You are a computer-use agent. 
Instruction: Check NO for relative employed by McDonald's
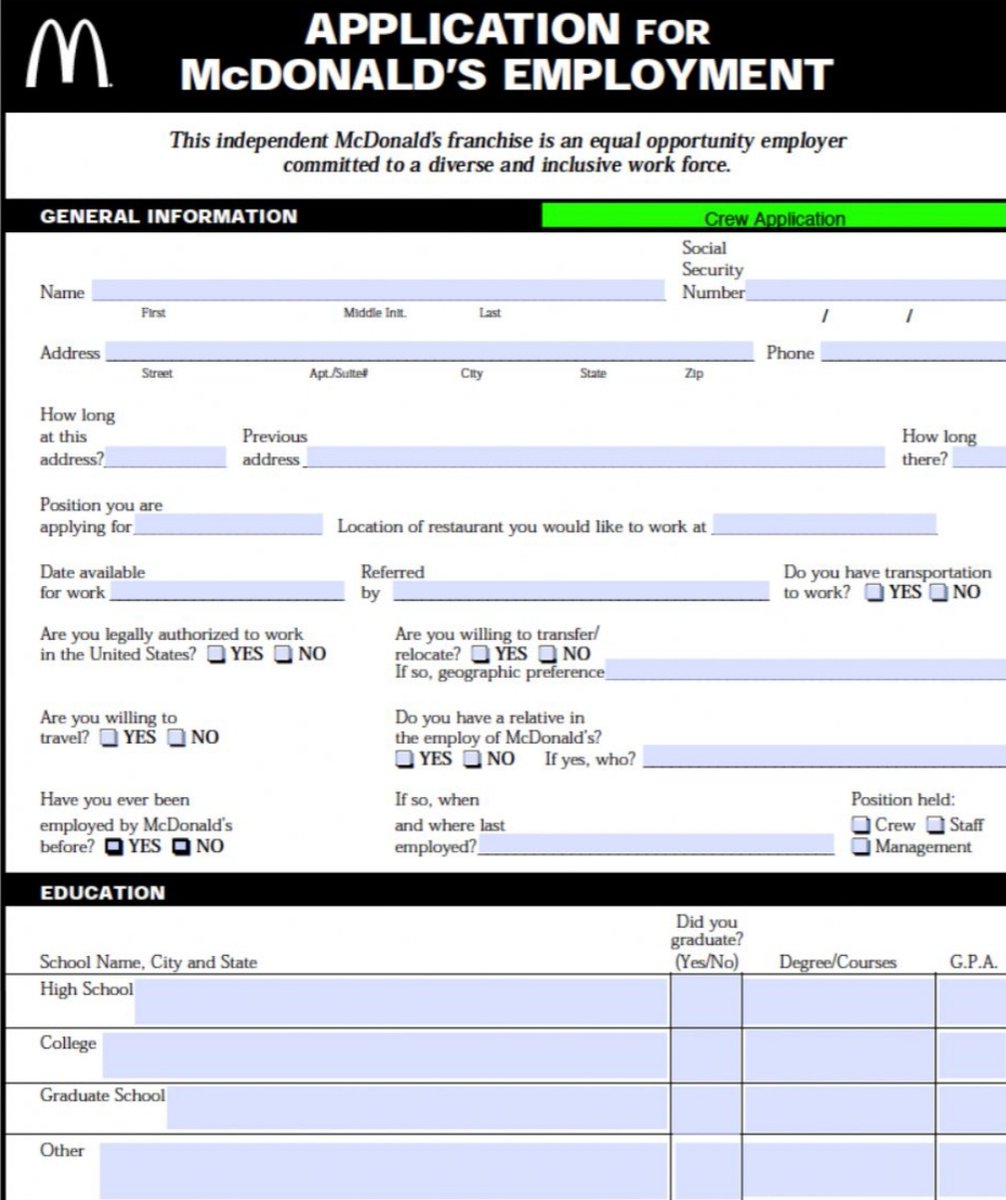[x=473, y=759]
